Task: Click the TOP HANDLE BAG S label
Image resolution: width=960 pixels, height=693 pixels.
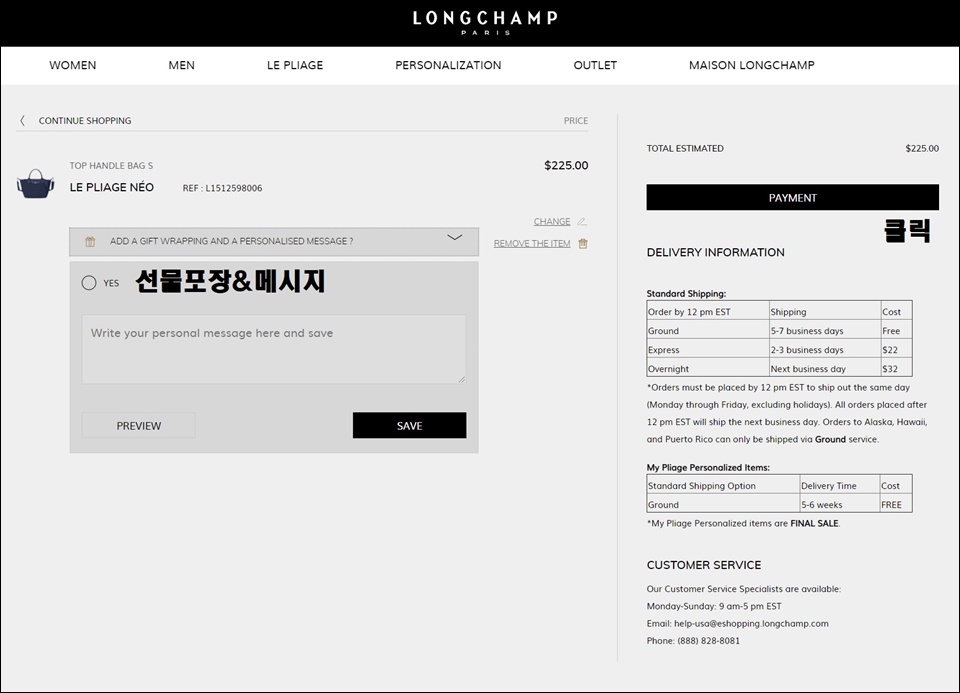Action: click(111, 166)
